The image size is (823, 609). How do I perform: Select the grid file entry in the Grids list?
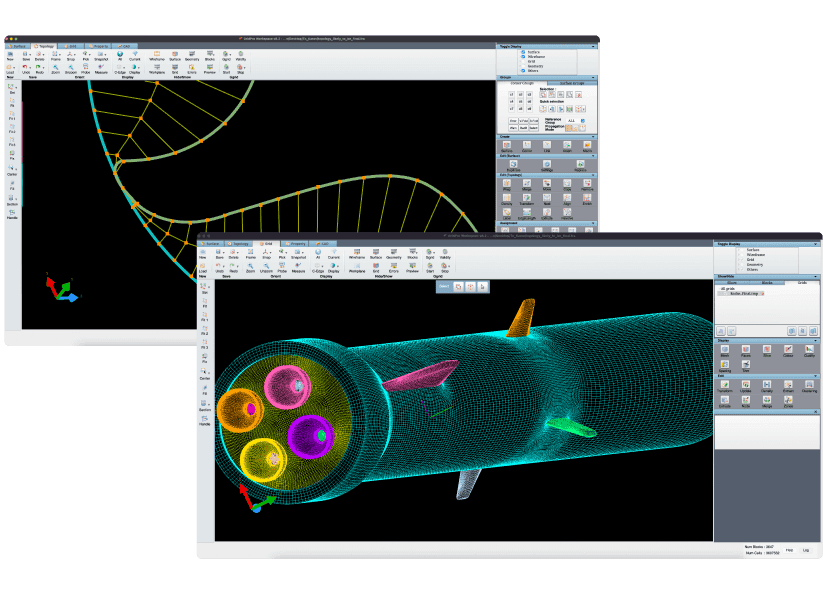point(746,293)
